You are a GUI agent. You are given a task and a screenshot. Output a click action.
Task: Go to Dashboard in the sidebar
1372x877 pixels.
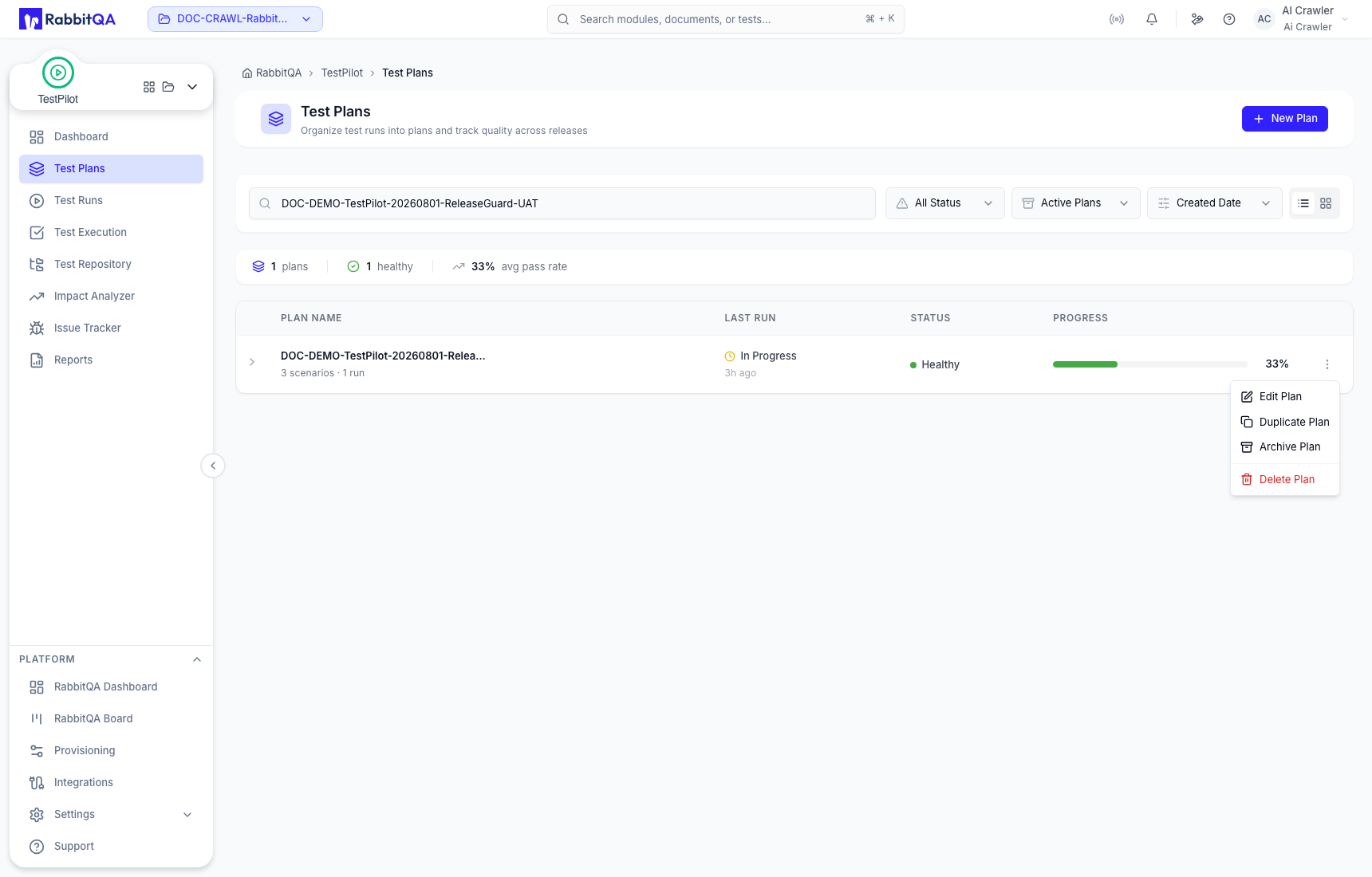(111, 137)
